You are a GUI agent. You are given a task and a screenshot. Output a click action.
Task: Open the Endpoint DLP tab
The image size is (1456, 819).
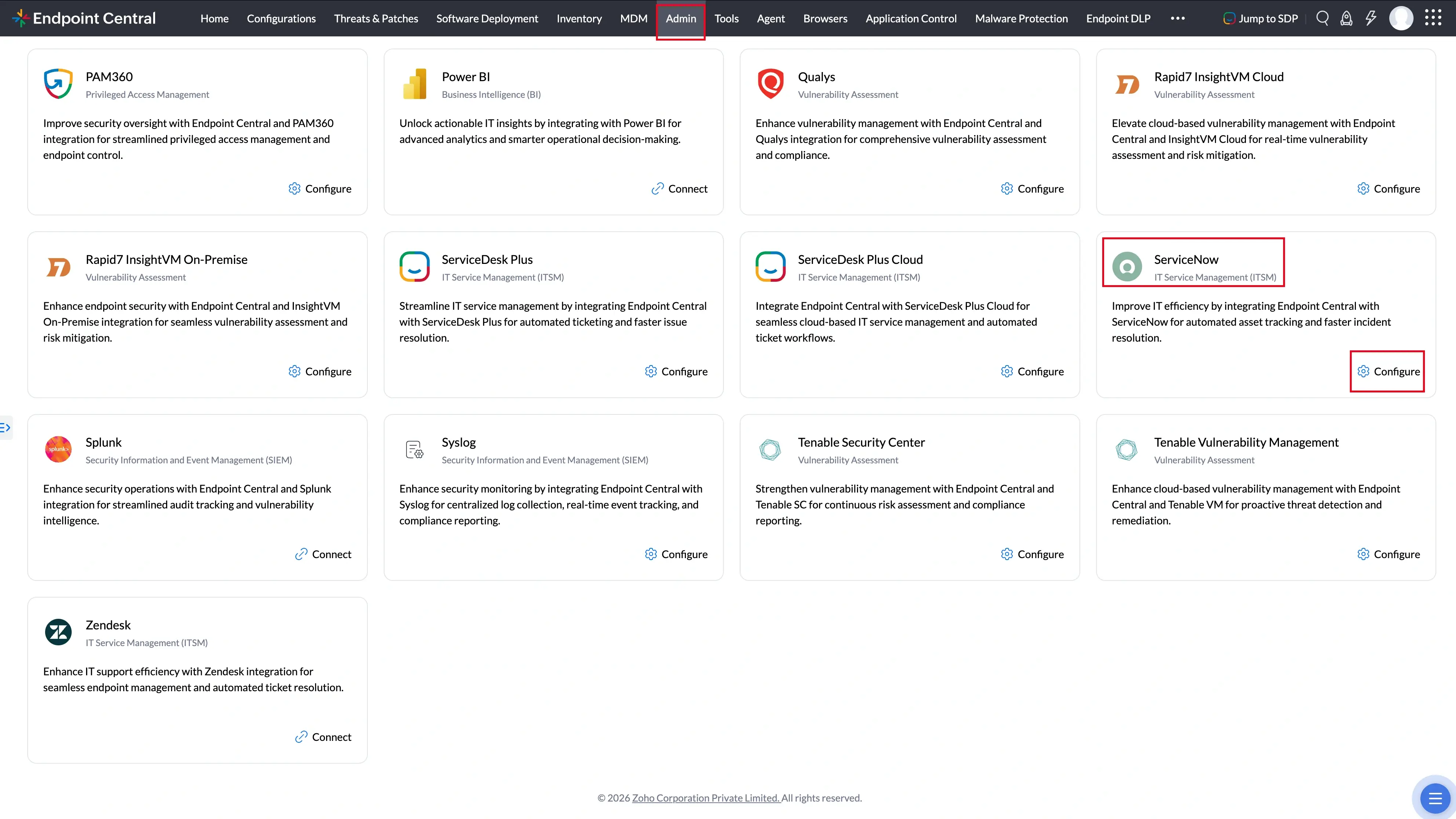1118,18
